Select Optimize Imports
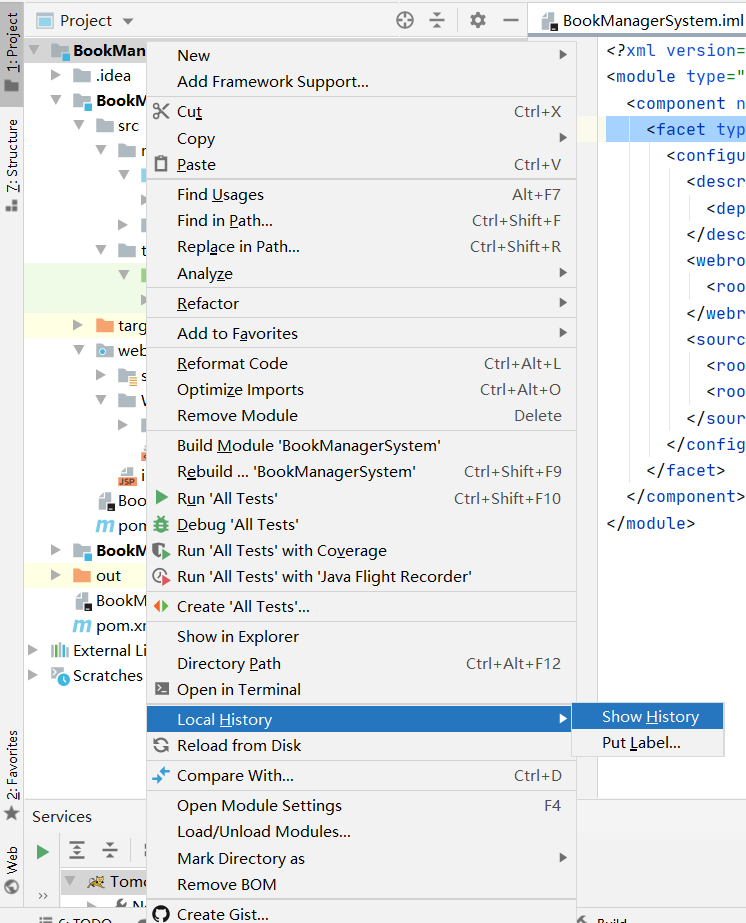The image size is (746, 923). [x=361, y=389]
